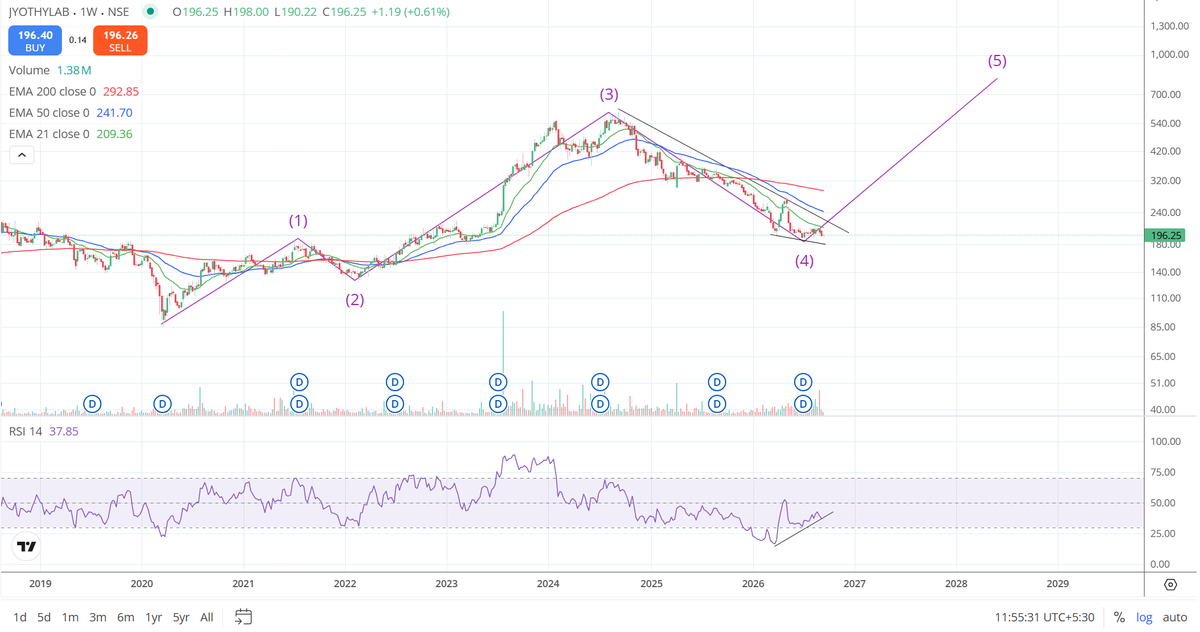Image resolution: width=1200 pixels, height=632 pixels.
Task: Open timezone menu at 11:55:31 UTC+5:30
Action: point(1043,617)
